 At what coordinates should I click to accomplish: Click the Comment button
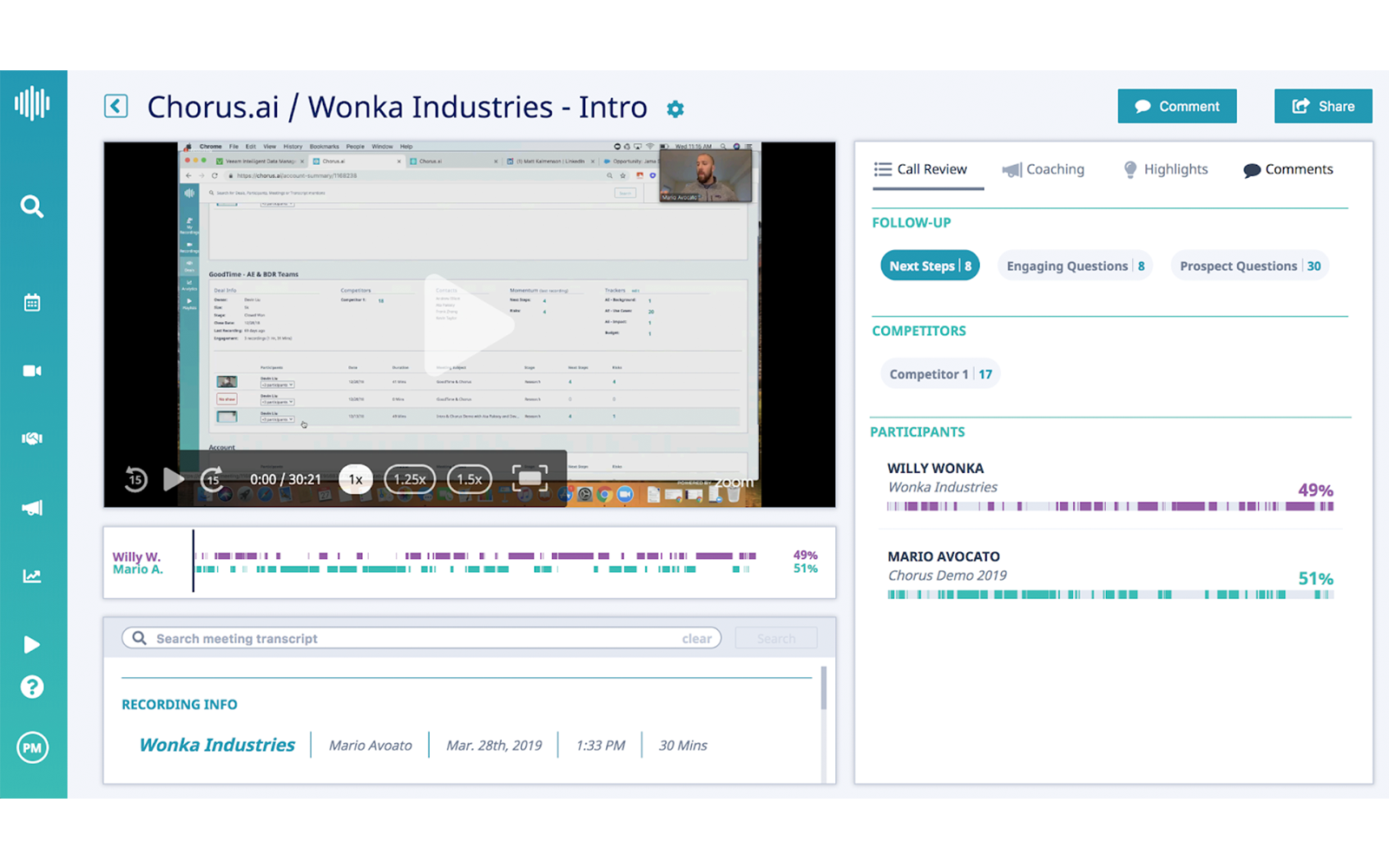tap(1177, 106)
